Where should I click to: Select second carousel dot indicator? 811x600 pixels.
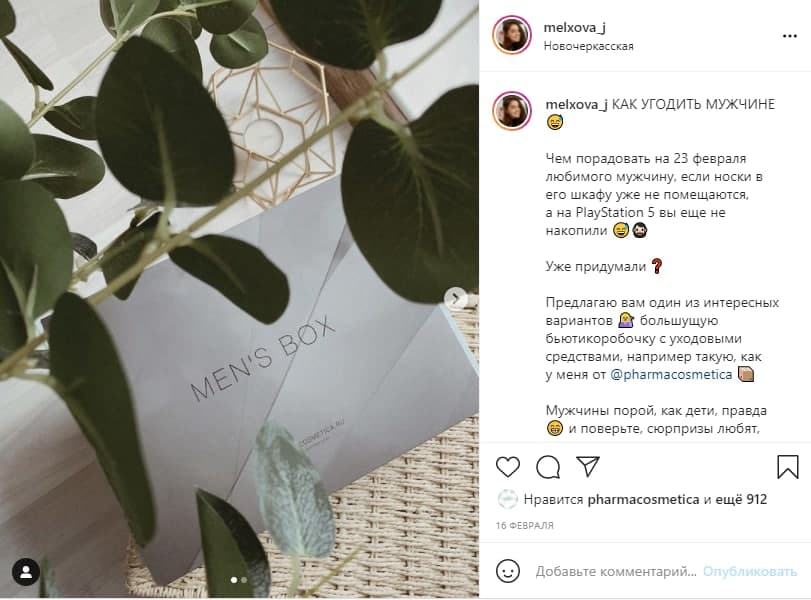(x=244, y=580)
